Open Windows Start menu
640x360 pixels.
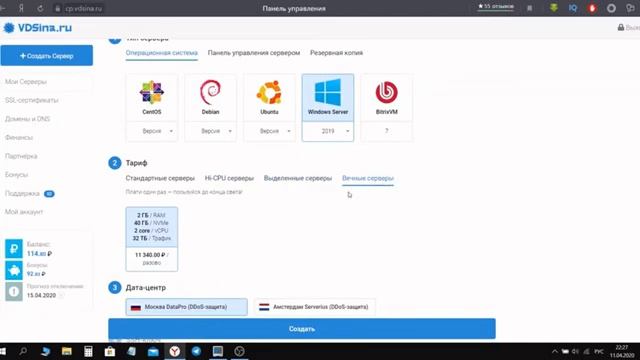click(x=3, y=351)
